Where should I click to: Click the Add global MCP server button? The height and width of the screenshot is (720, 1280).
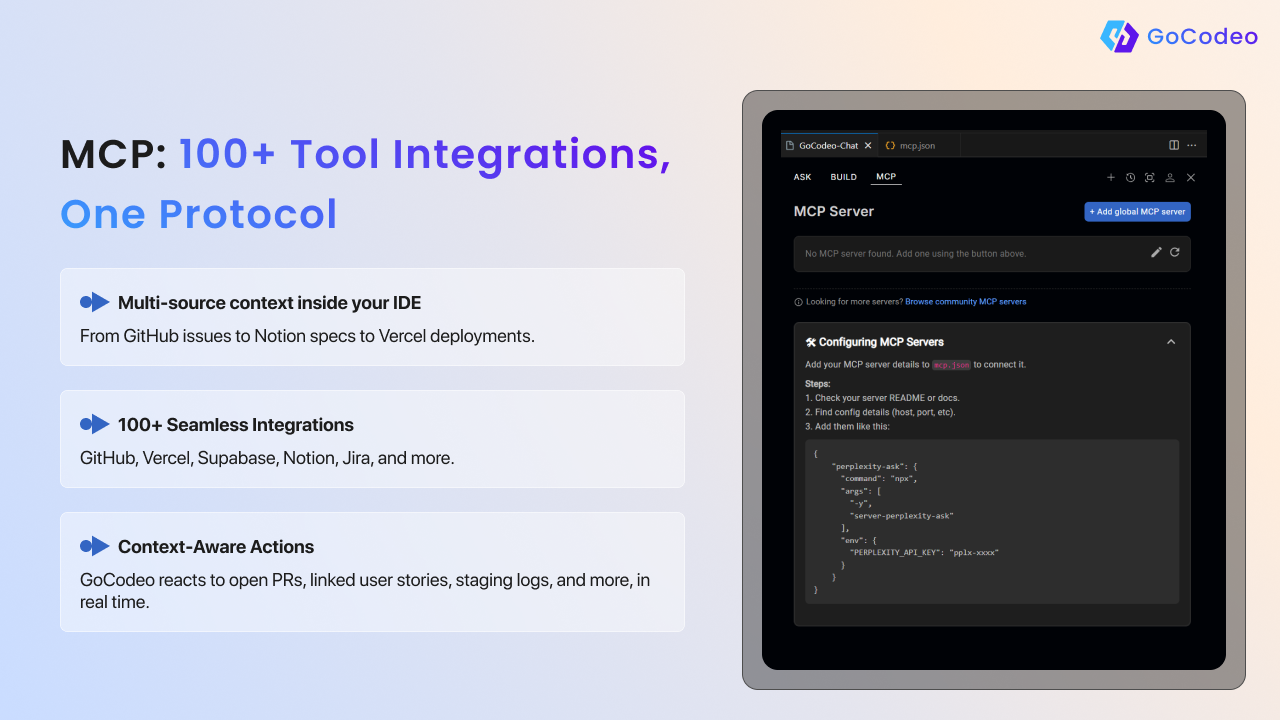1137,211
